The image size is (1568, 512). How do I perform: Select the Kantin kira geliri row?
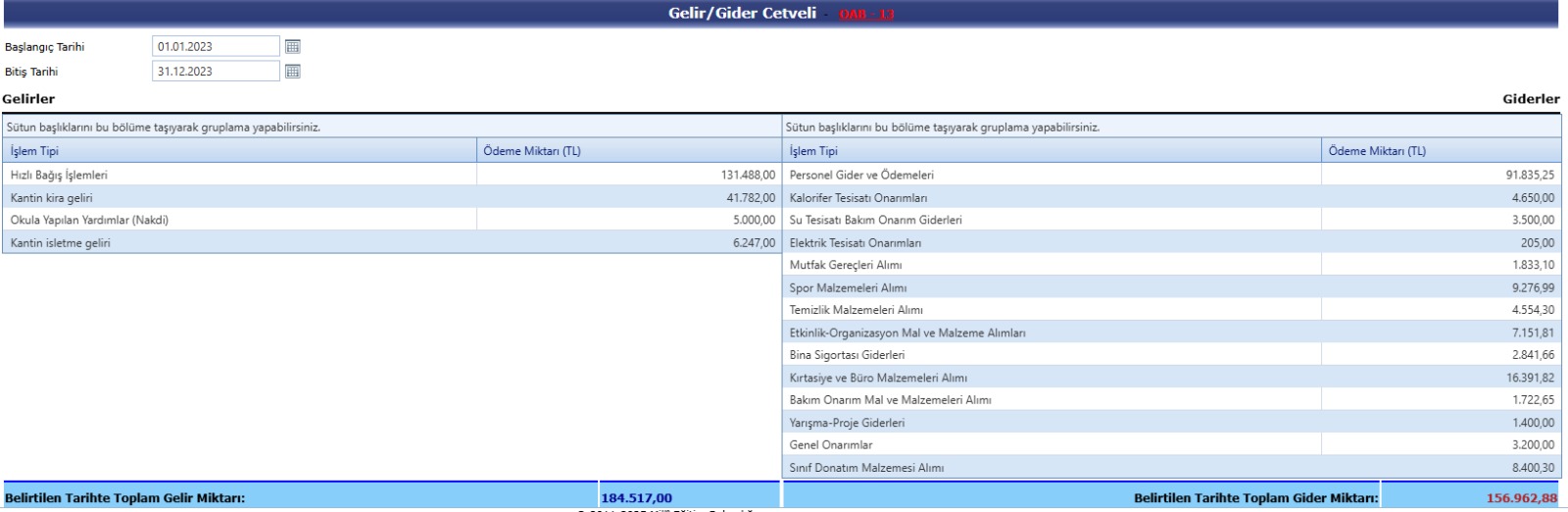click(51, 198)
